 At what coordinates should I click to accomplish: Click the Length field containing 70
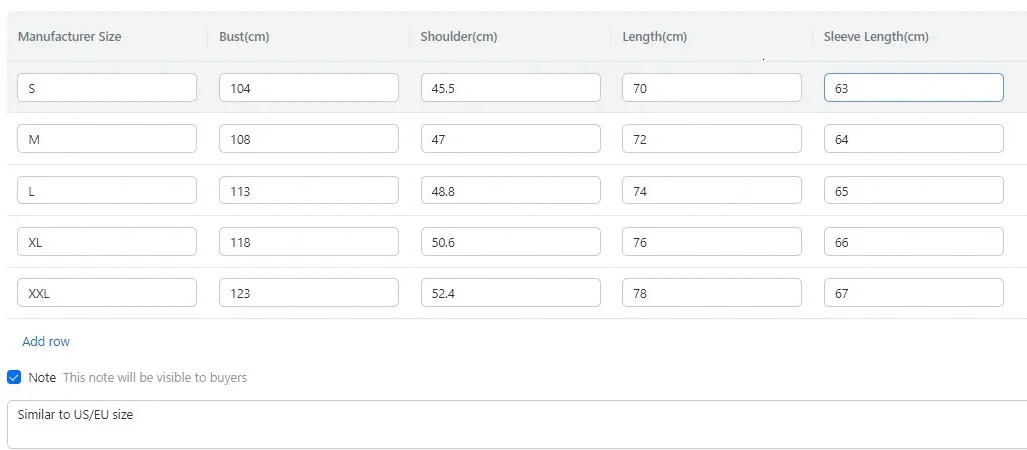711,88
